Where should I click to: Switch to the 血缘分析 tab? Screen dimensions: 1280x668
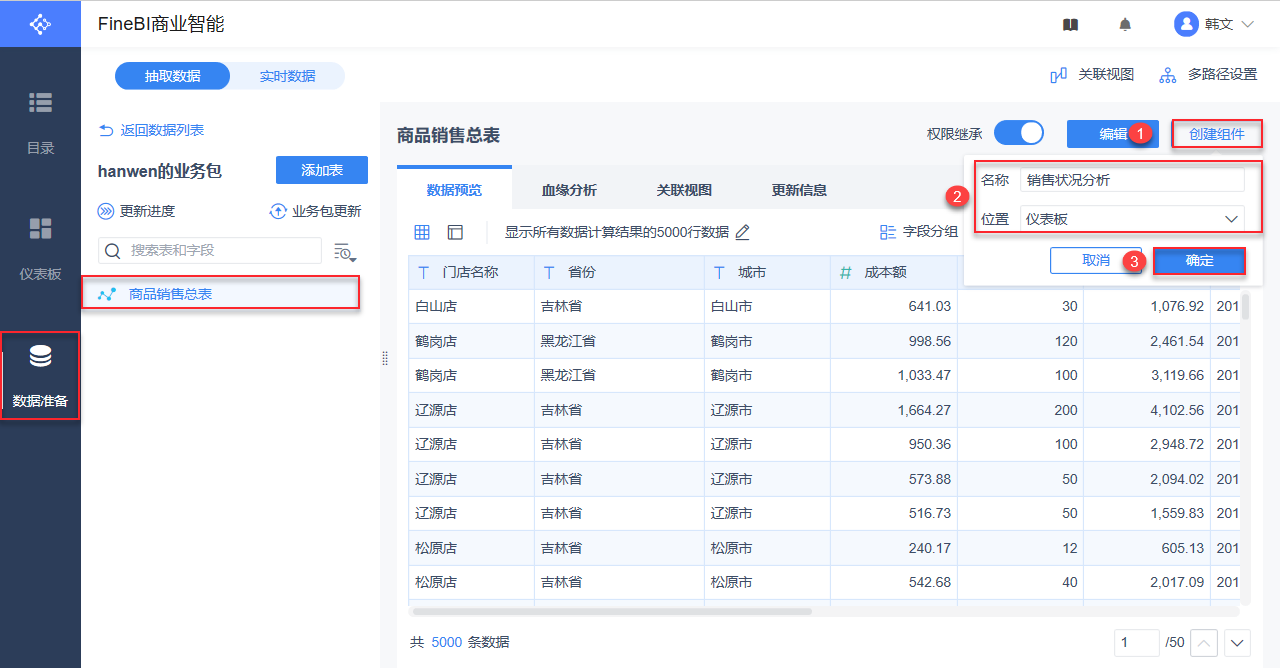(569, 190)
